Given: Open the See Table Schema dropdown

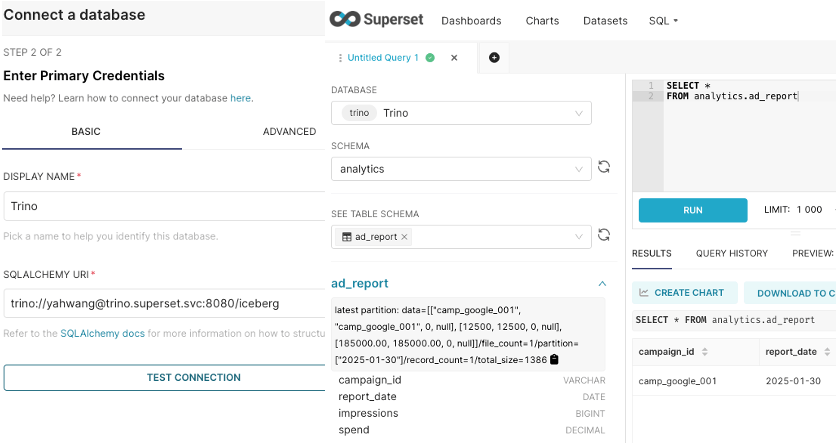Looking at the screenshot, I should click(x=461, y=237).
